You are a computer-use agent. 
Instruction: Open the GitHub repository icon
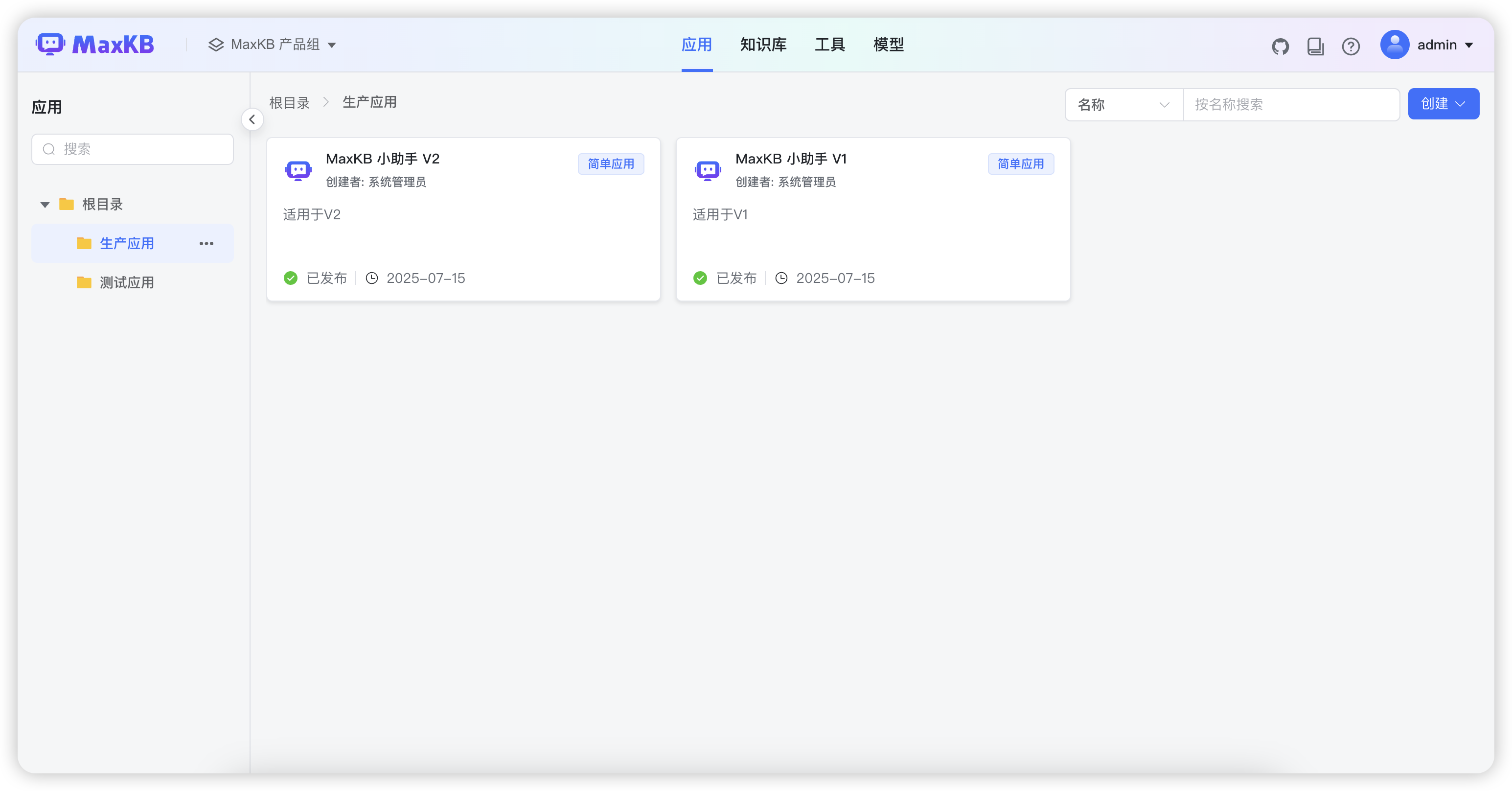tap(1281, 46)
